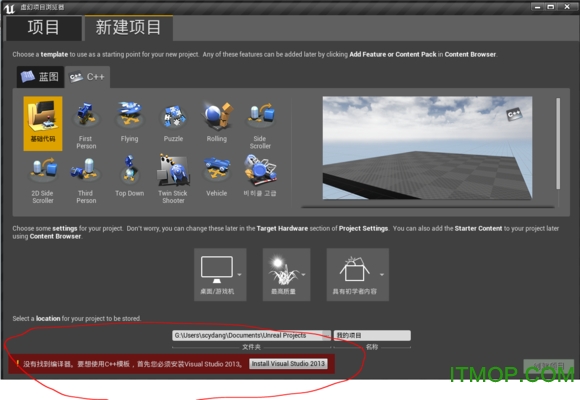This screenshot has width=580, height=400.
Task: Click the folder browse button beside path
Action: (x=327, y=335)
